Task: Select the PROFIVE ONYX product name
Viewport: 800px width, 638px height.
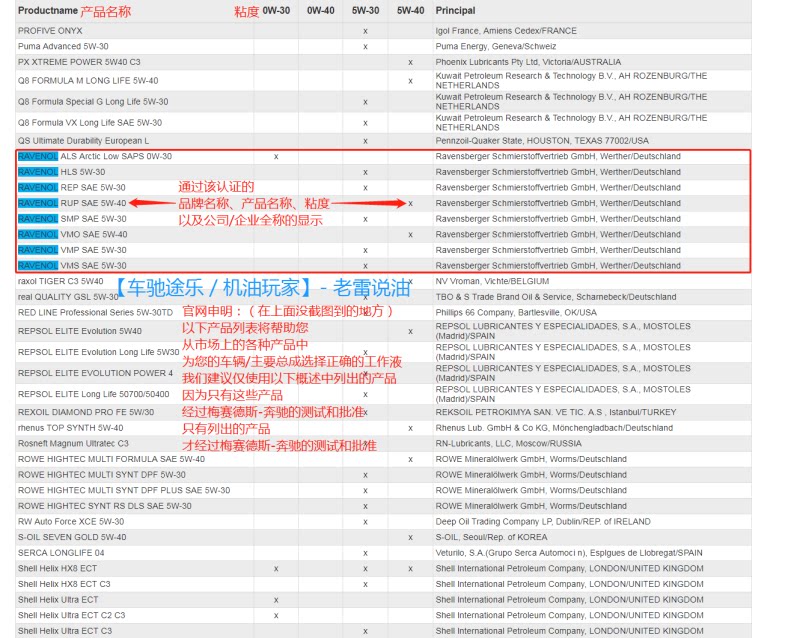Action: [50, 31]
